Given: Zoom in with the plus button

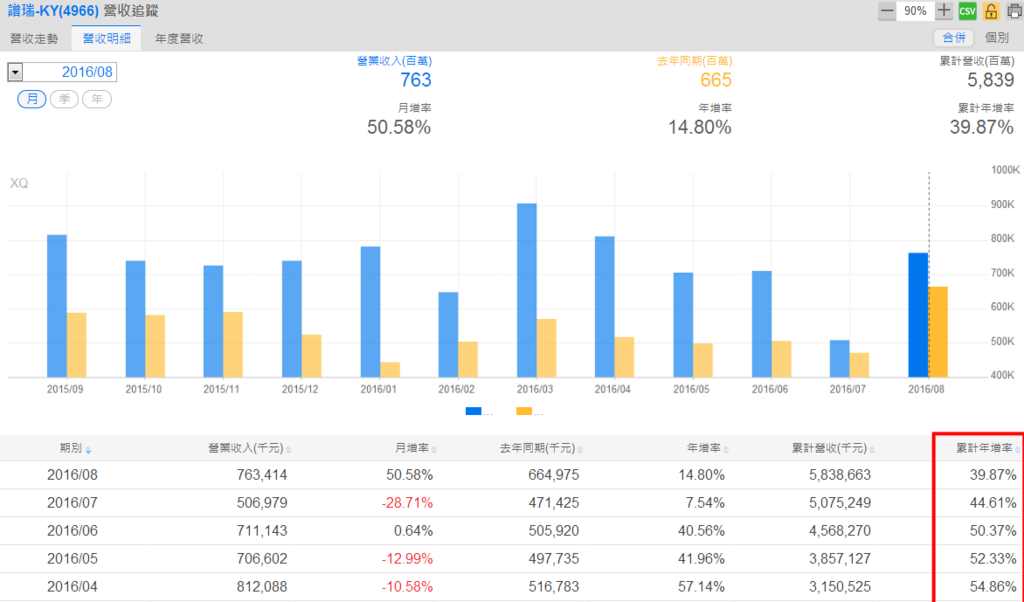Looking at the screenshot, I should point(943,11).
